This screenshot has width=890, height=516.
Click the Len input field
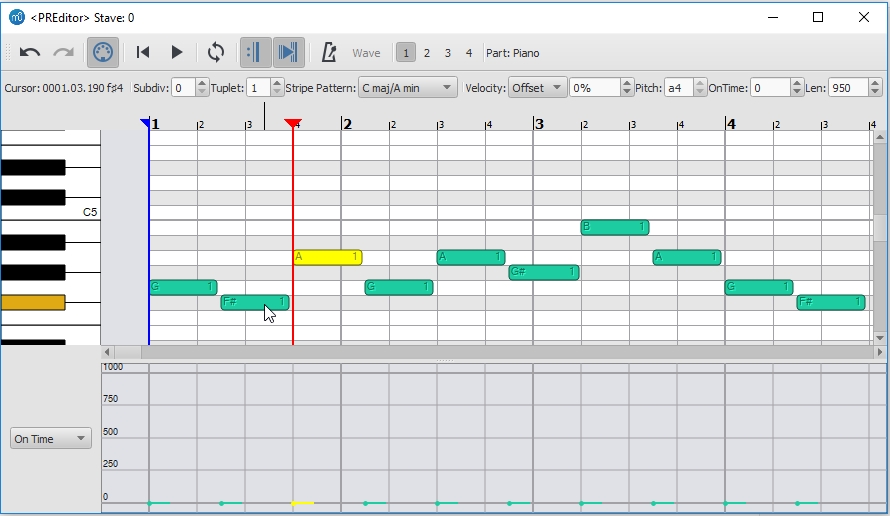[x=849, y=88]
